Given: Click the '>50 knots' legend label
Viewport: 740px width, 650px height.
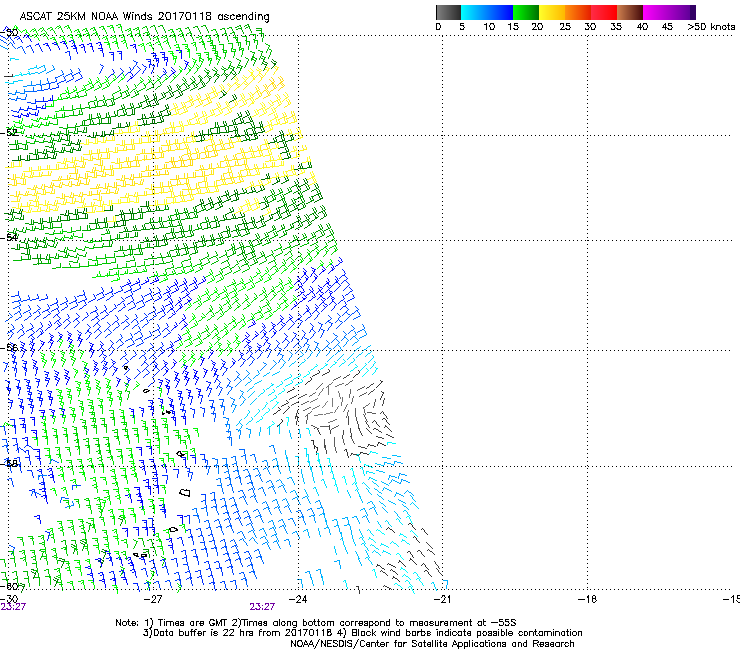Looking at the screenshot, I should pos(711,27).
